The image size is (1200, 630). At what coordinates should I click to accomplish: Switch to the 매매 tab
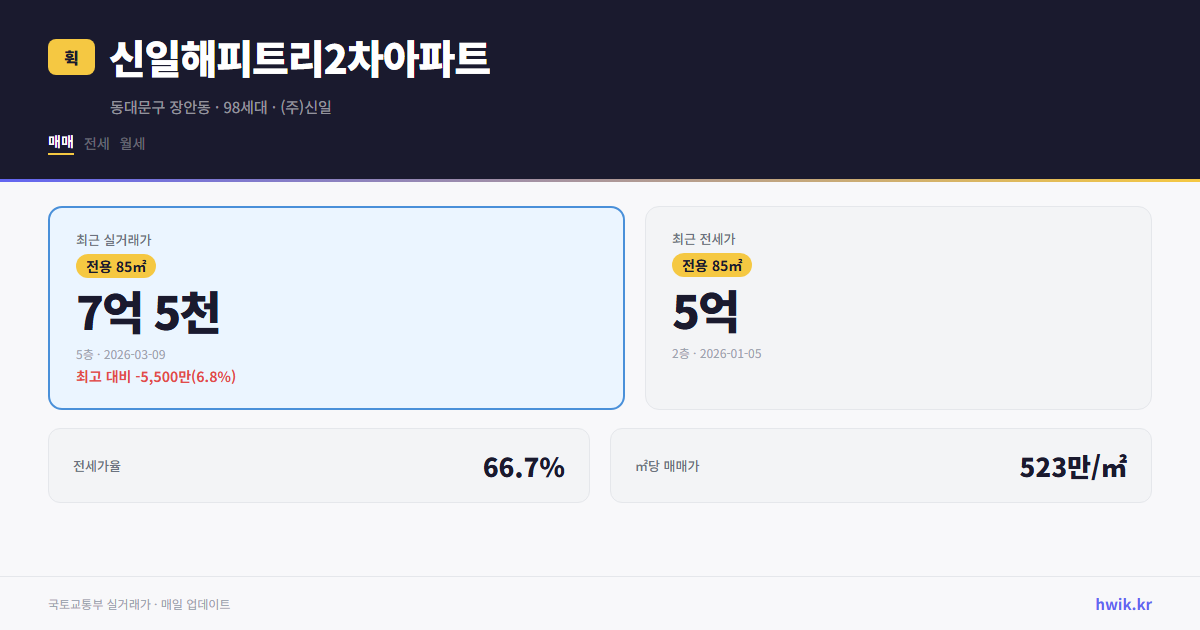pyautogui.click(x=60, y=143)
